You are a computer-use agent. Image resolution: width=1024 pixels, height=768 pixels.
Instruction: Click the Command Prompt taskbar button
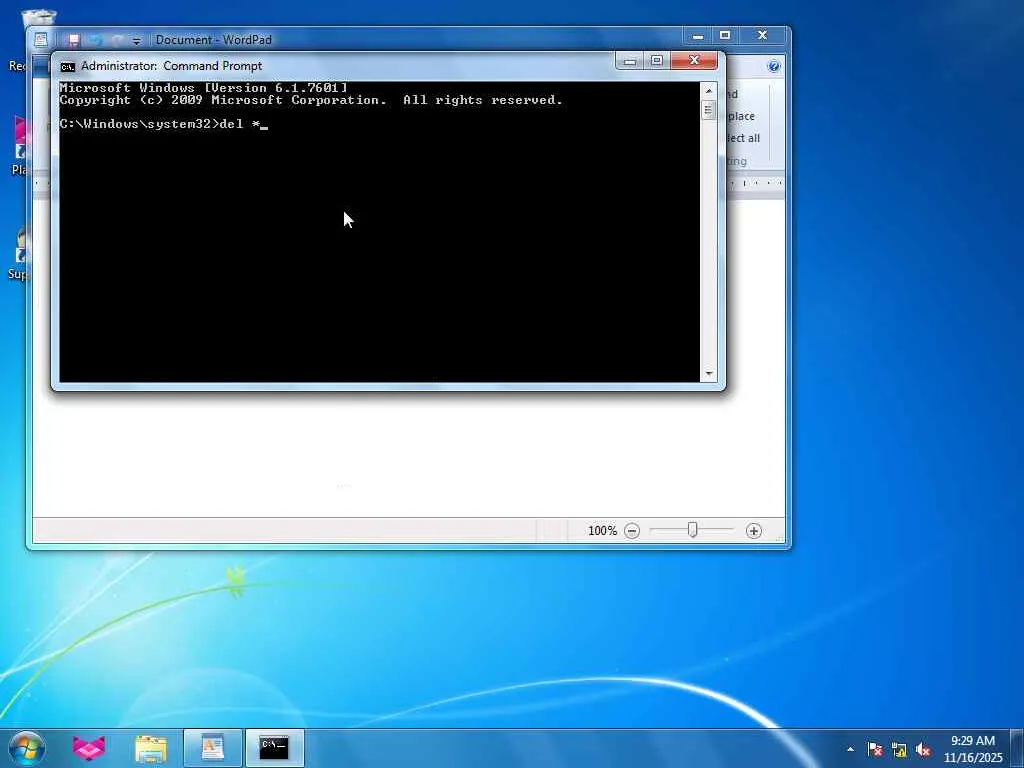point(274,748)
